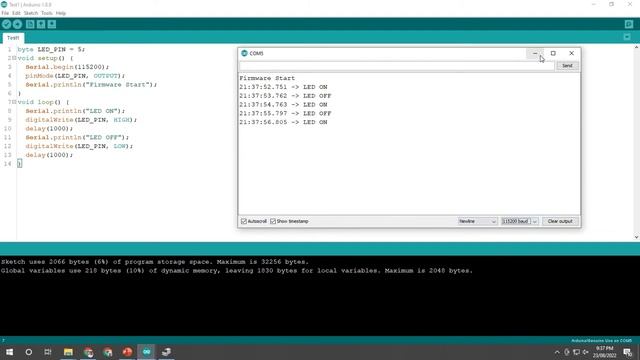The width and height of the screenshot is (640, 360).
Task: Click the Clear output button
Action: click(560, 221)
